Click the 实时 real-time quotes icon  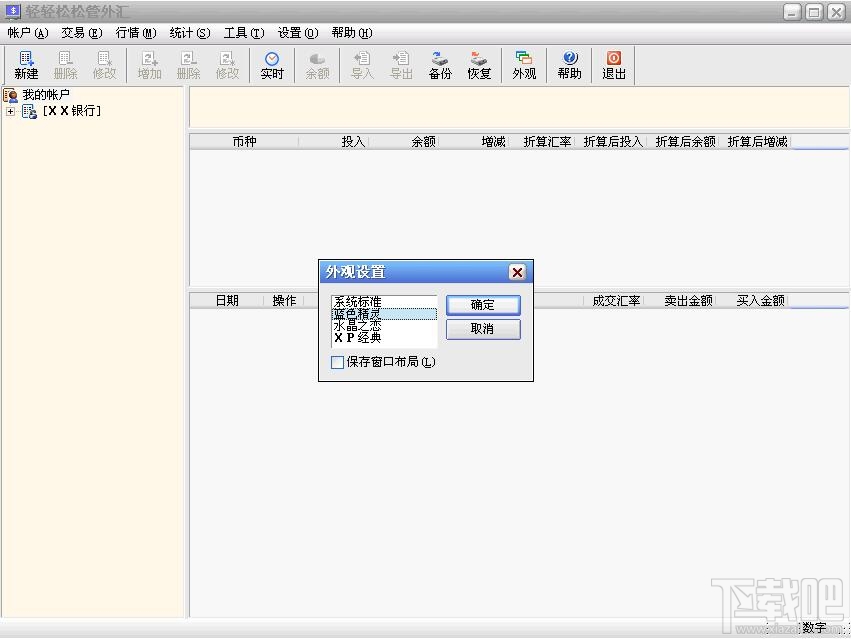click(x=272, y=65)
